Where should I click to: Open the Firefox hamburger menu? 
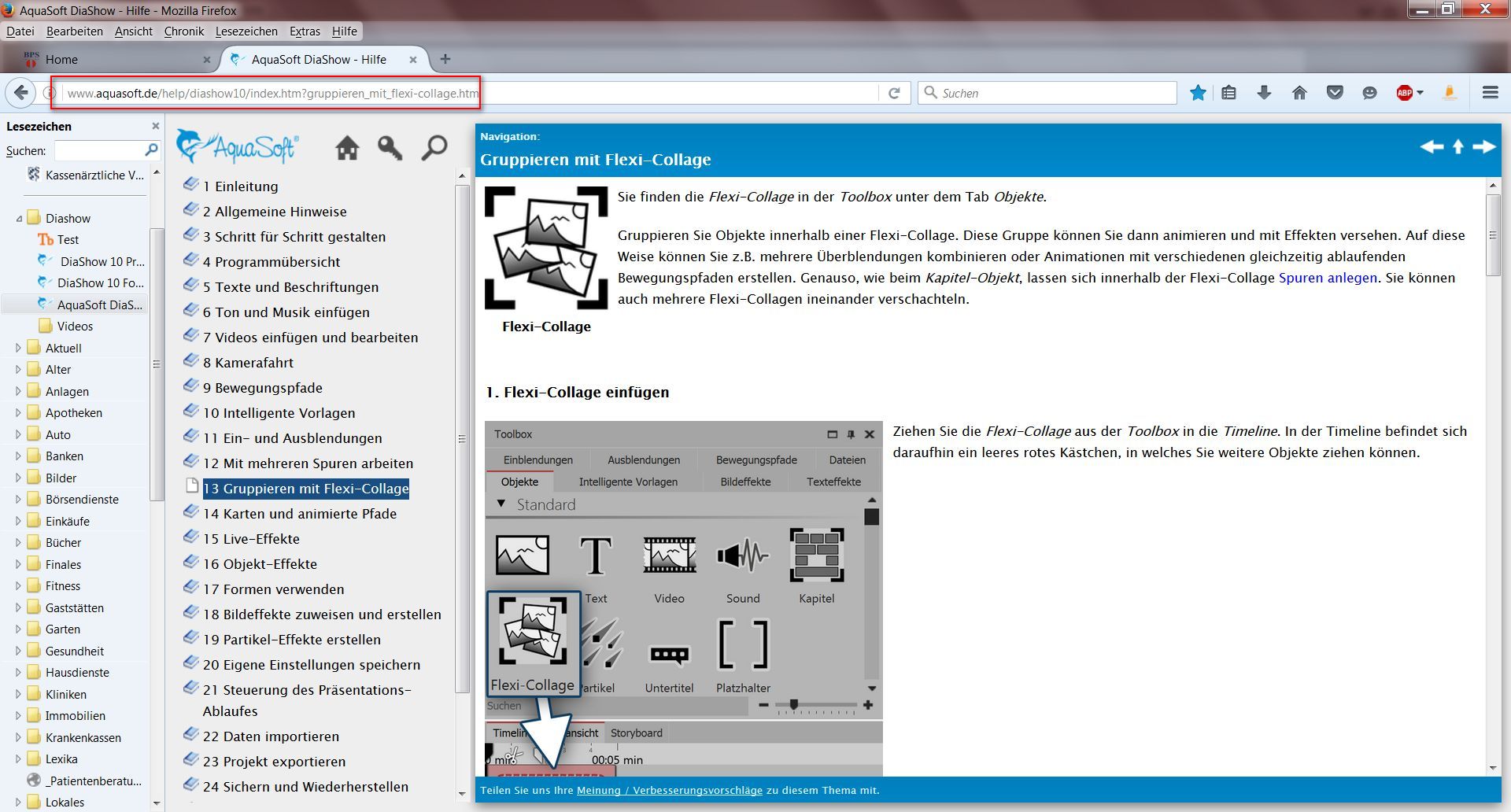(1490, 93)
